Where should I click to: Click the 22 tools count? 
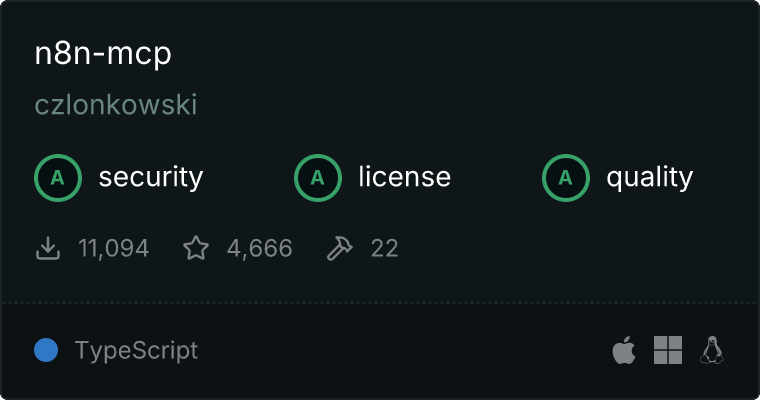[x=384, y=249]
